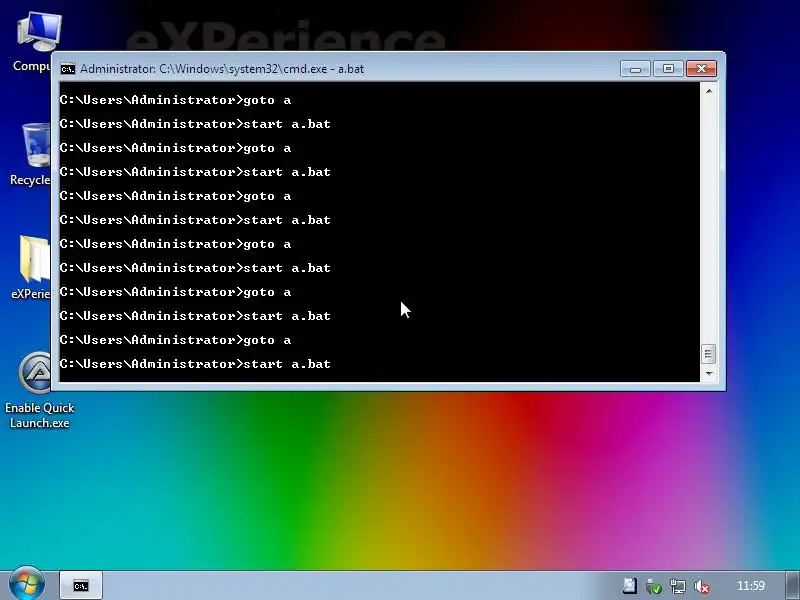Click the console scrollbar up arrow

click(709, 91)
